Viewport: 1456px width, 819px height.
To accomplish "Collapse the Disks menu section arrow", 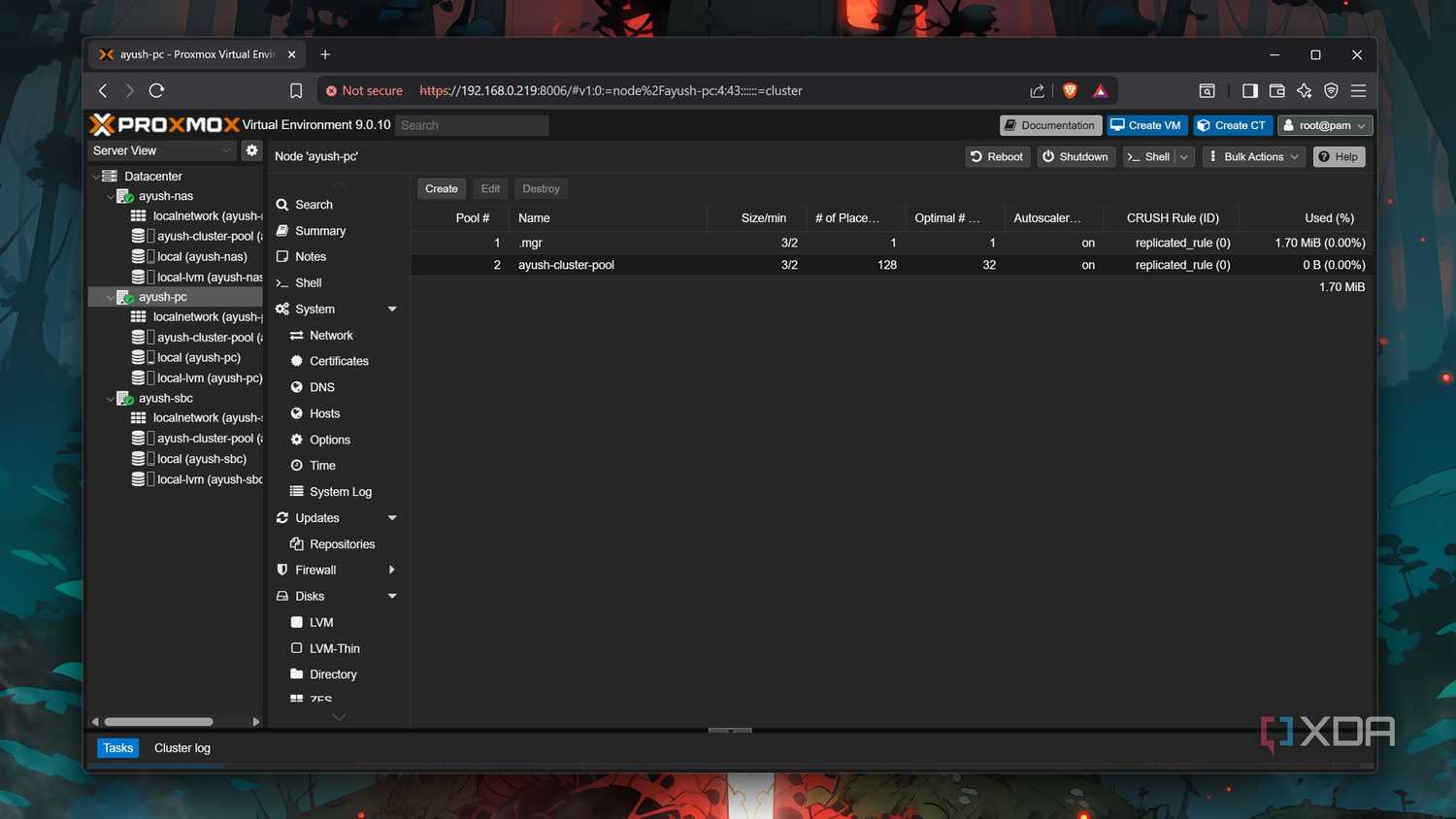I will pyautogui.click(x=392, y=596).
